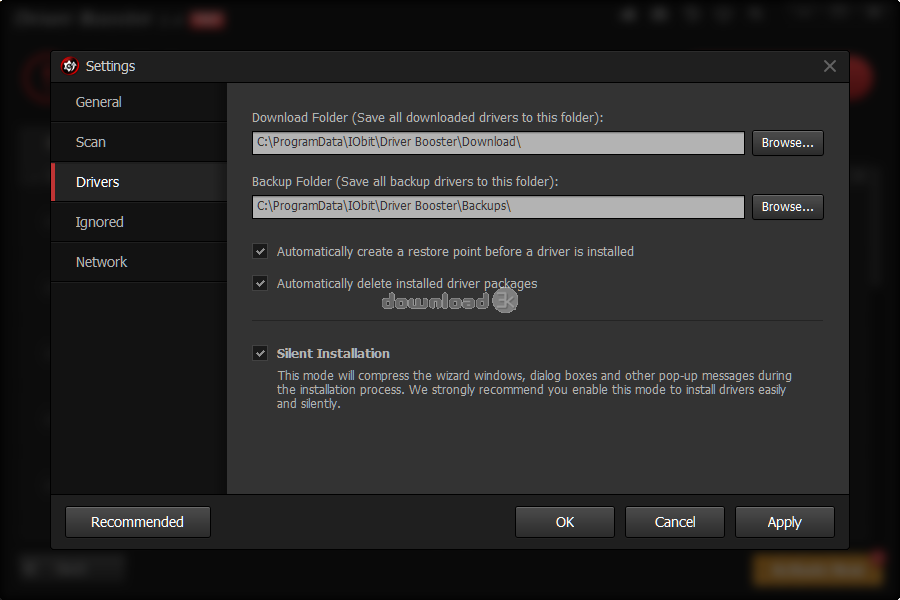
Task: Click the Download Folder path field
Action: click(498, 143)
